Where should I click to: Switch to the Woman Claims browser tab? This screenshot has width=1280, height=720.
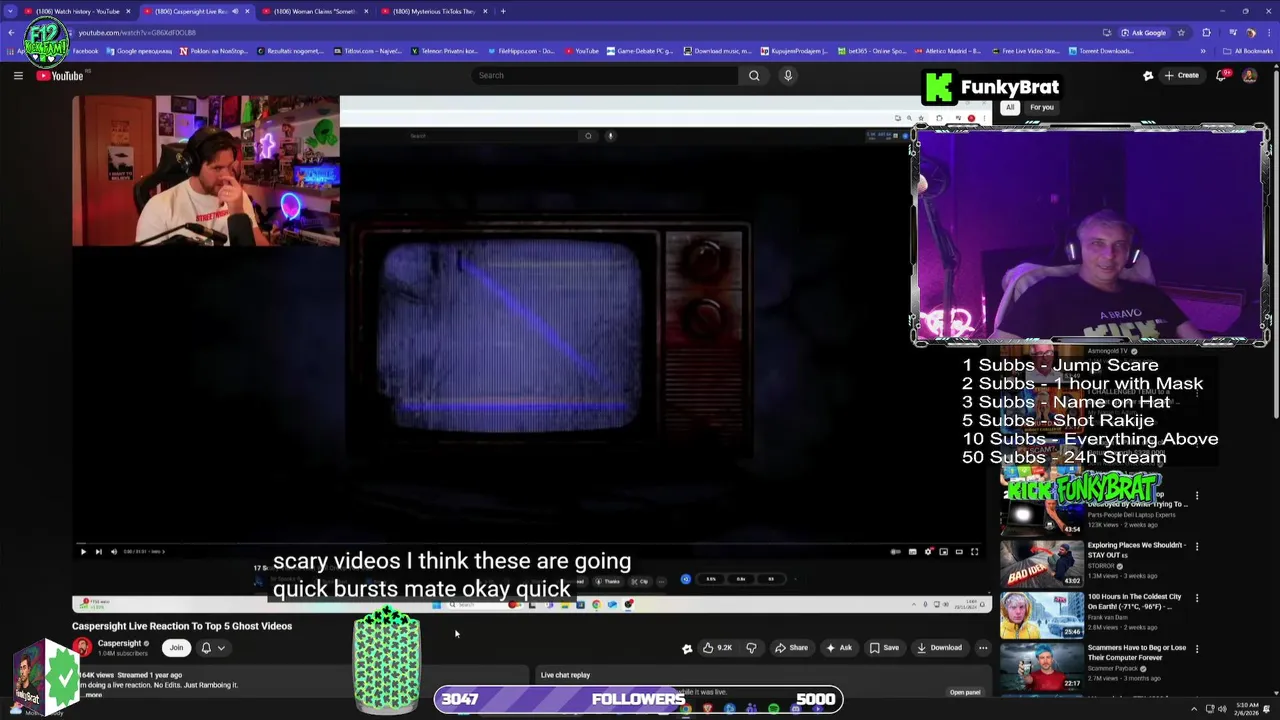(x=316, y=11)
